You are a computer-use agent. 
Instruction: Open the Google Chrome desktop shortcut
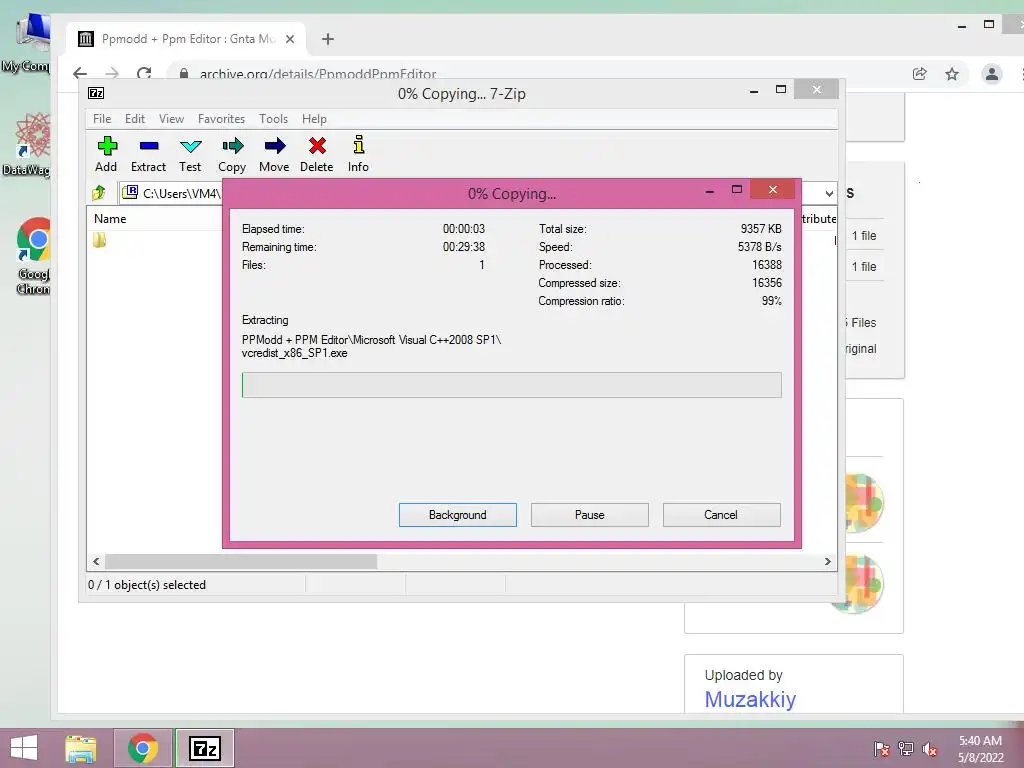[x=33, y=256]
